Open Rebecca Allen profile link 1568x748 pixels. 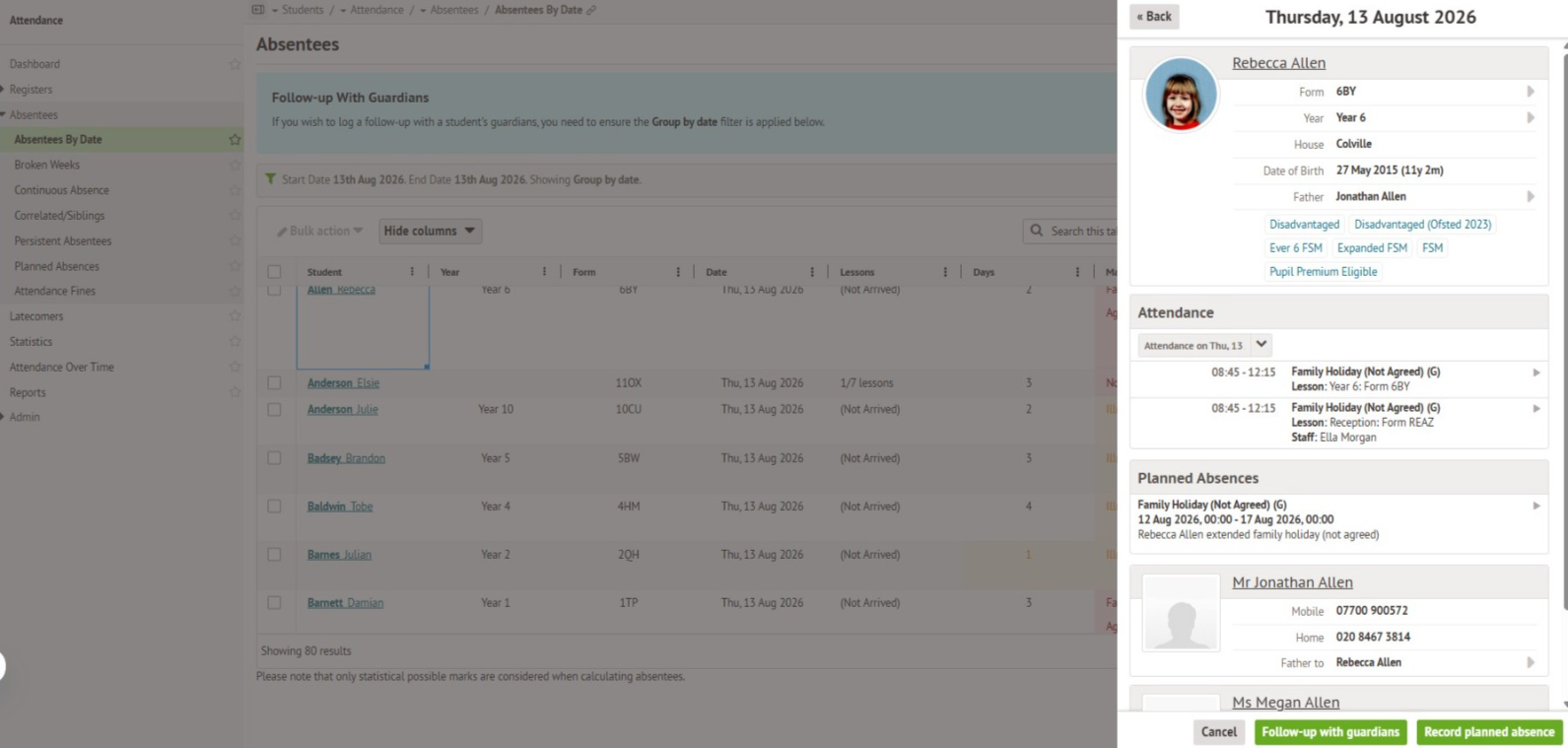1278,63
